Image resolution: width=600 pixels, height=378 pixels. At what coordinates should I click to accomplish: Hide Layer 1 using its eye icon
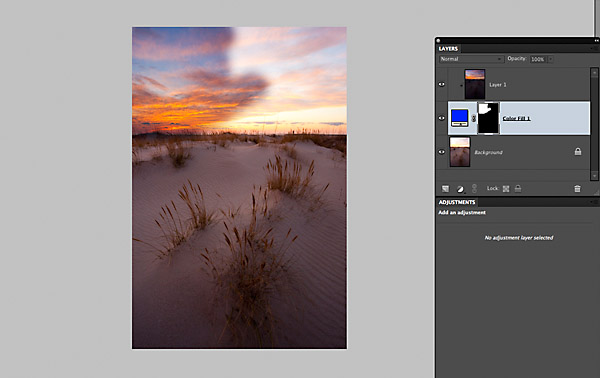(x=442, y=85)
